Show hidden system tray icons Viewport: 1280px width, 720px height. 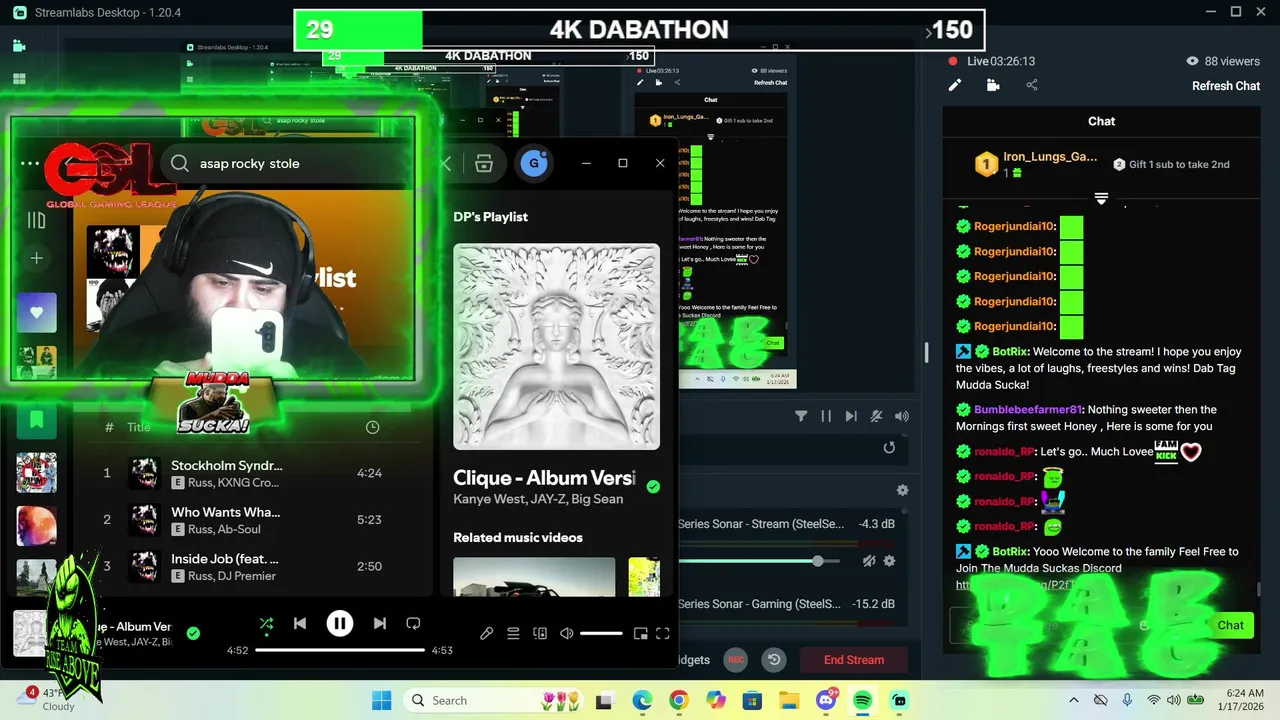pos(1074,700)
